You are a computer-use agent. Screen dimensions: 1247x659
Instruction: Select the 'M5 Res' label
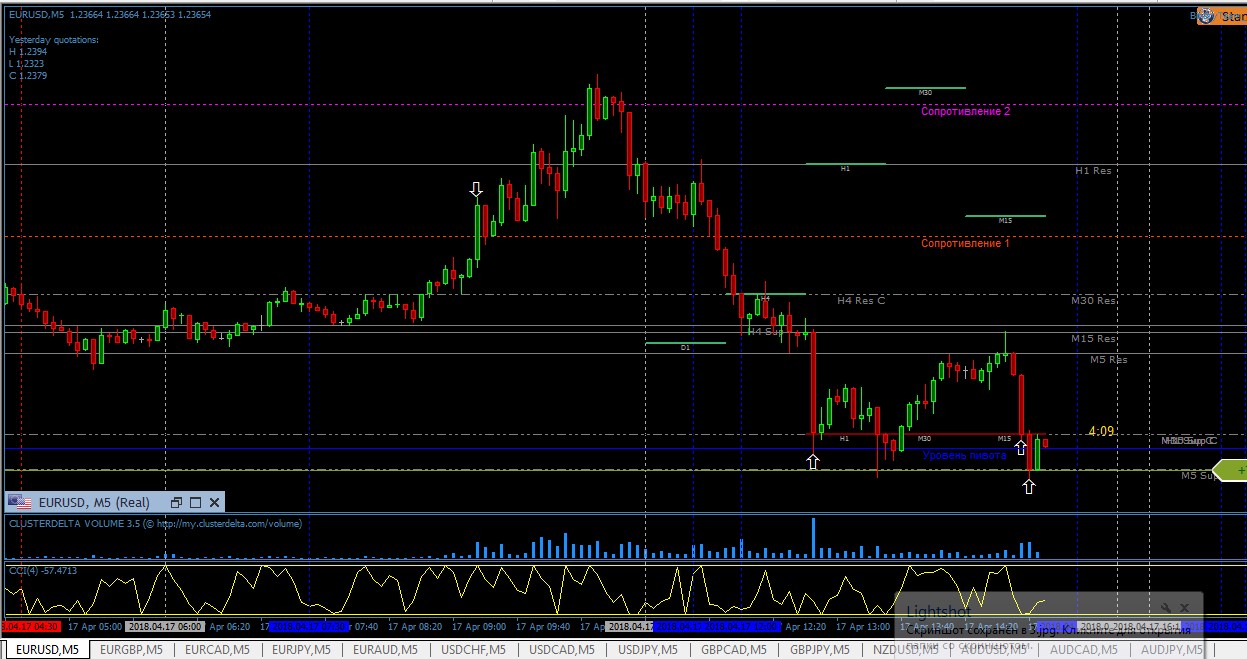[x=1108, y=360]
